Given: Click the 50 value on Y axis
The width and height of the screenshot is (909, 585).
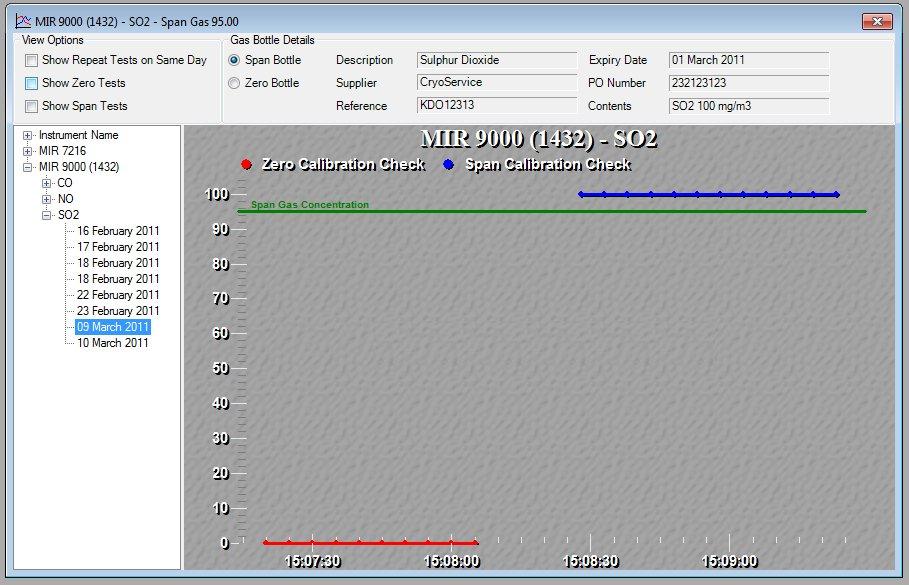Looking at the screenshot, I should pos(220,369).
